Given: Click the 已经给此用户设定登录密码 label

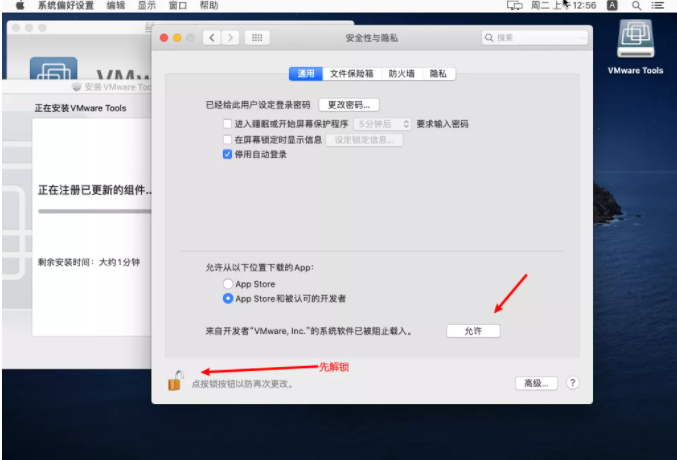Looking at the screenshot, I should click(x=258, y=105).
